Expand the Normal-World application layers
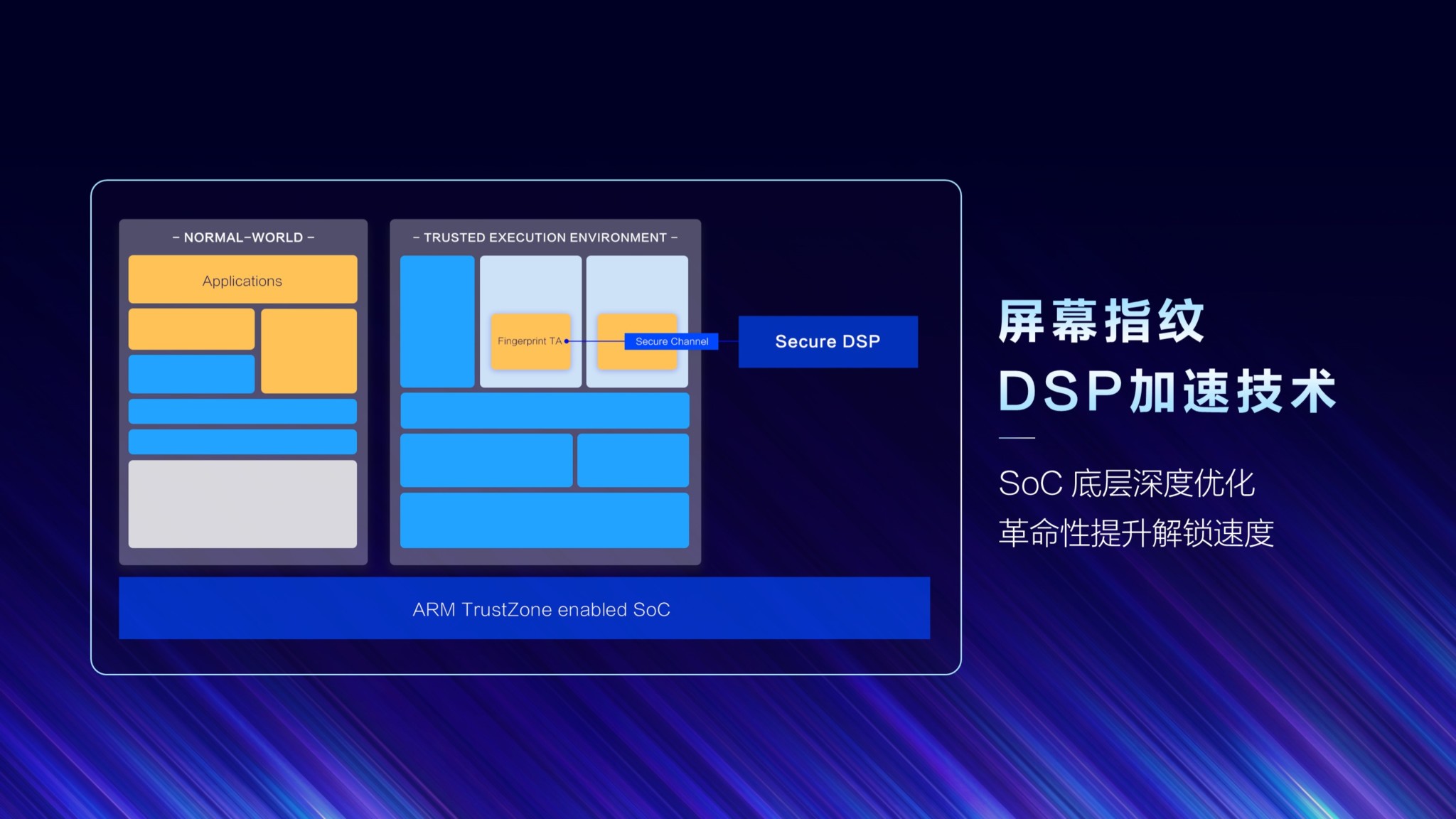This screenshot has height=819, width=1456. click(242, 281)
